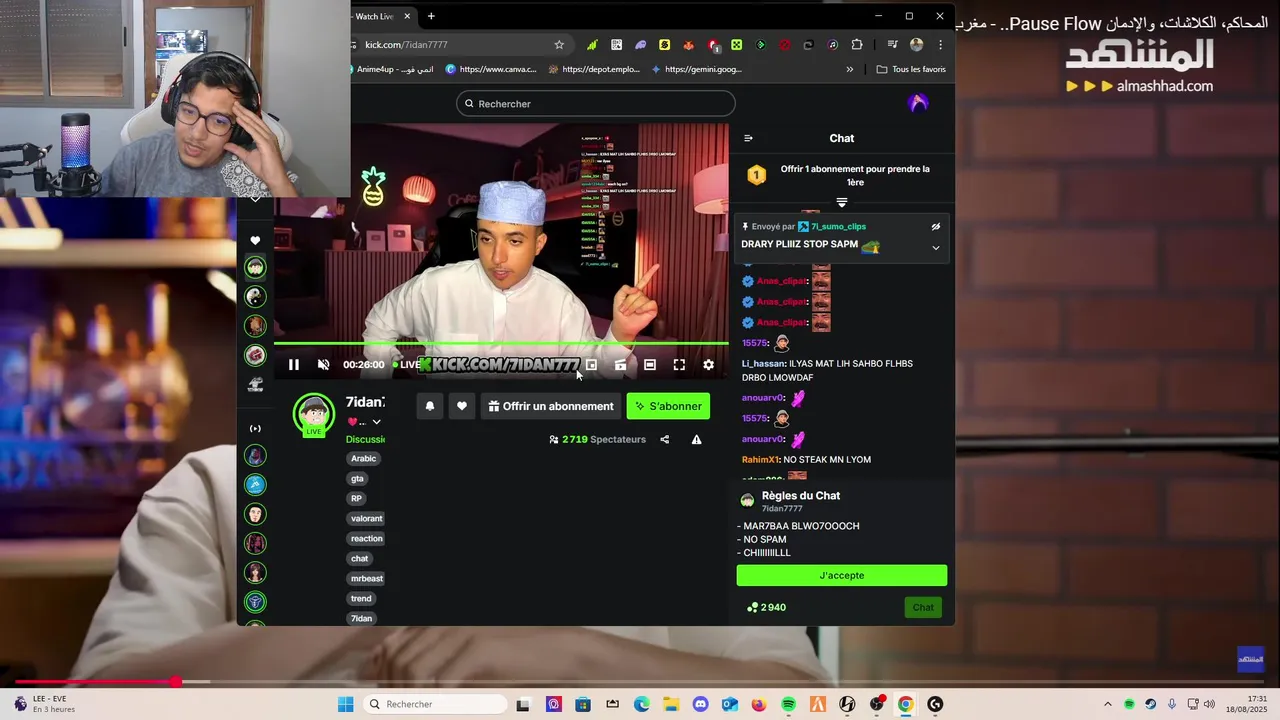Hide the pinned message icon
1280x720 pixels.
tap(936, 227)
